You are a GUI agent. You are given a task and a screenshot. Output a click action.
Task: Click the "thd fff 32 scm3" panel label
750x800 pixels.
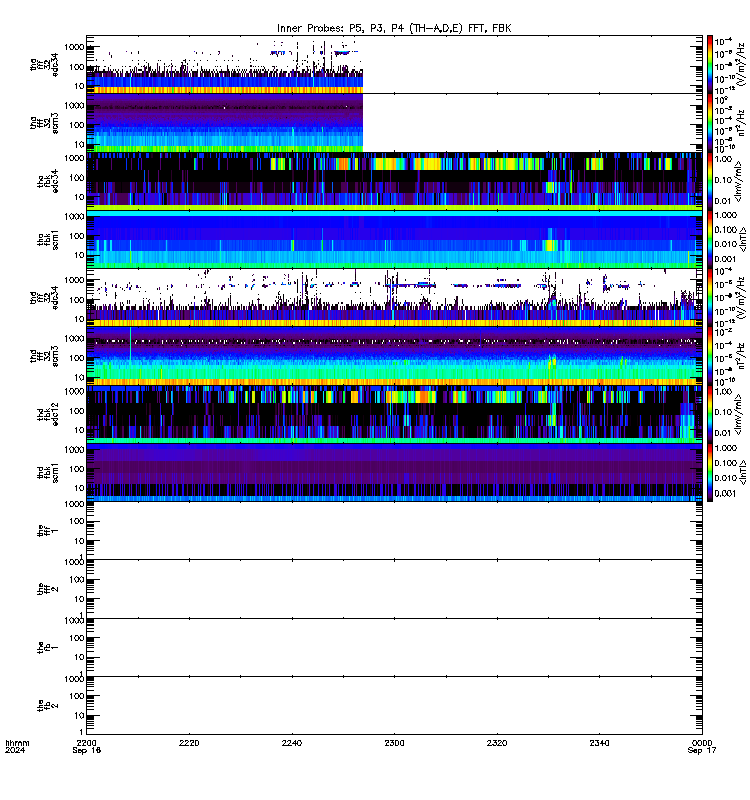tap(44, 356)
